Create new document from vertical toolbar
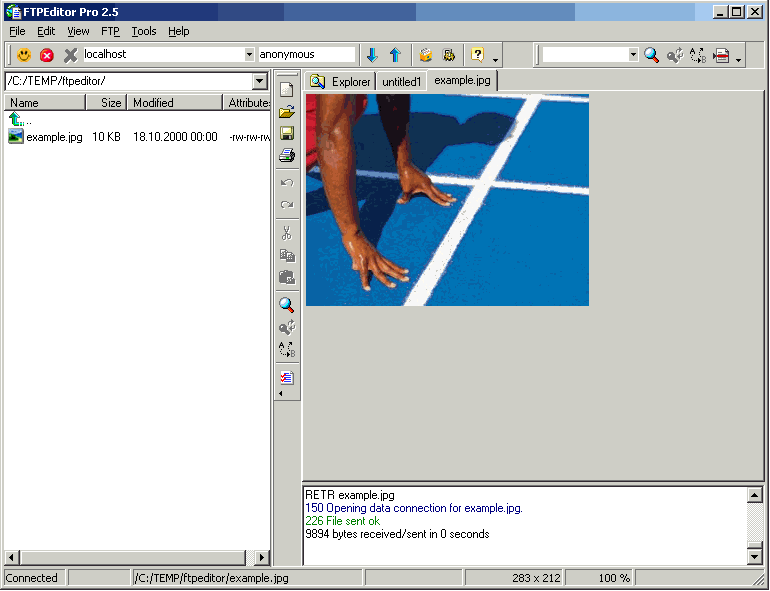This screenshot has width=770, height=591. pyautogui.click(x=287, y=90)
